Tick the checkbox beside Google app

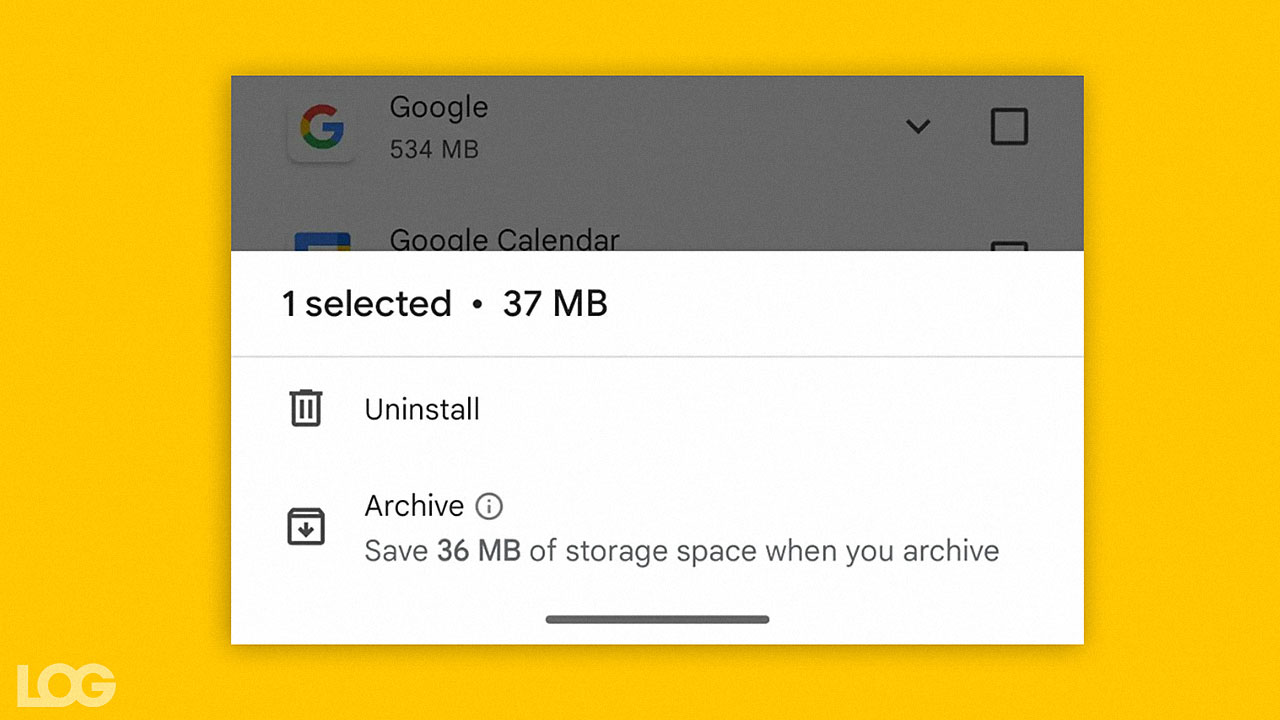click(1009, 127)
